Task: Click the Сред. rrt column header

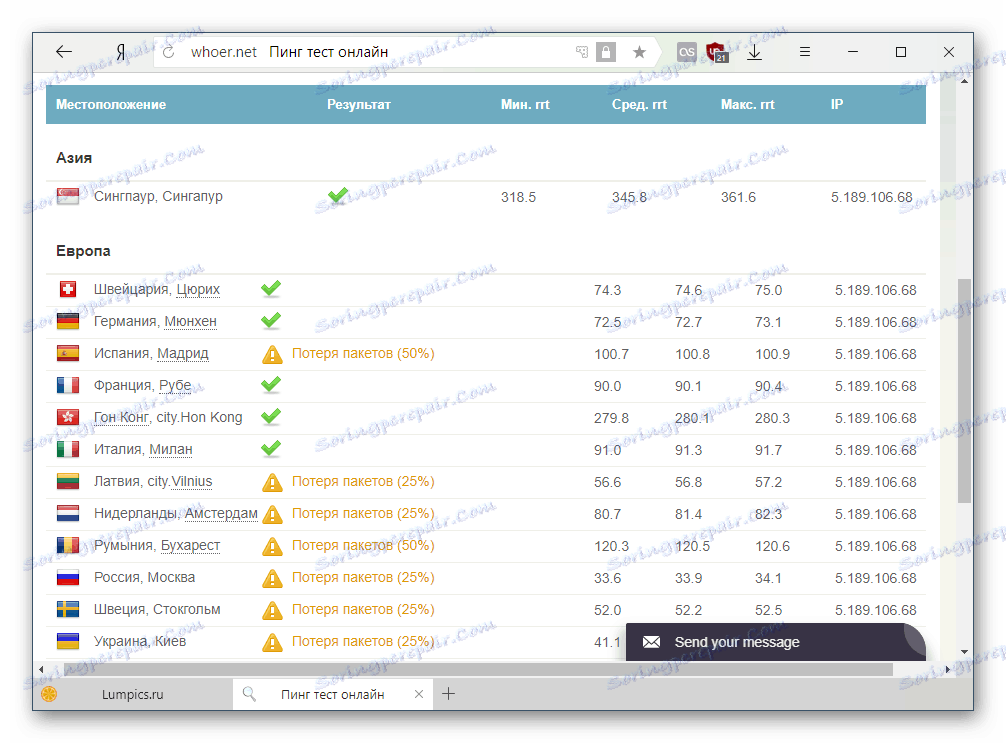Action: tap(639, 105)
